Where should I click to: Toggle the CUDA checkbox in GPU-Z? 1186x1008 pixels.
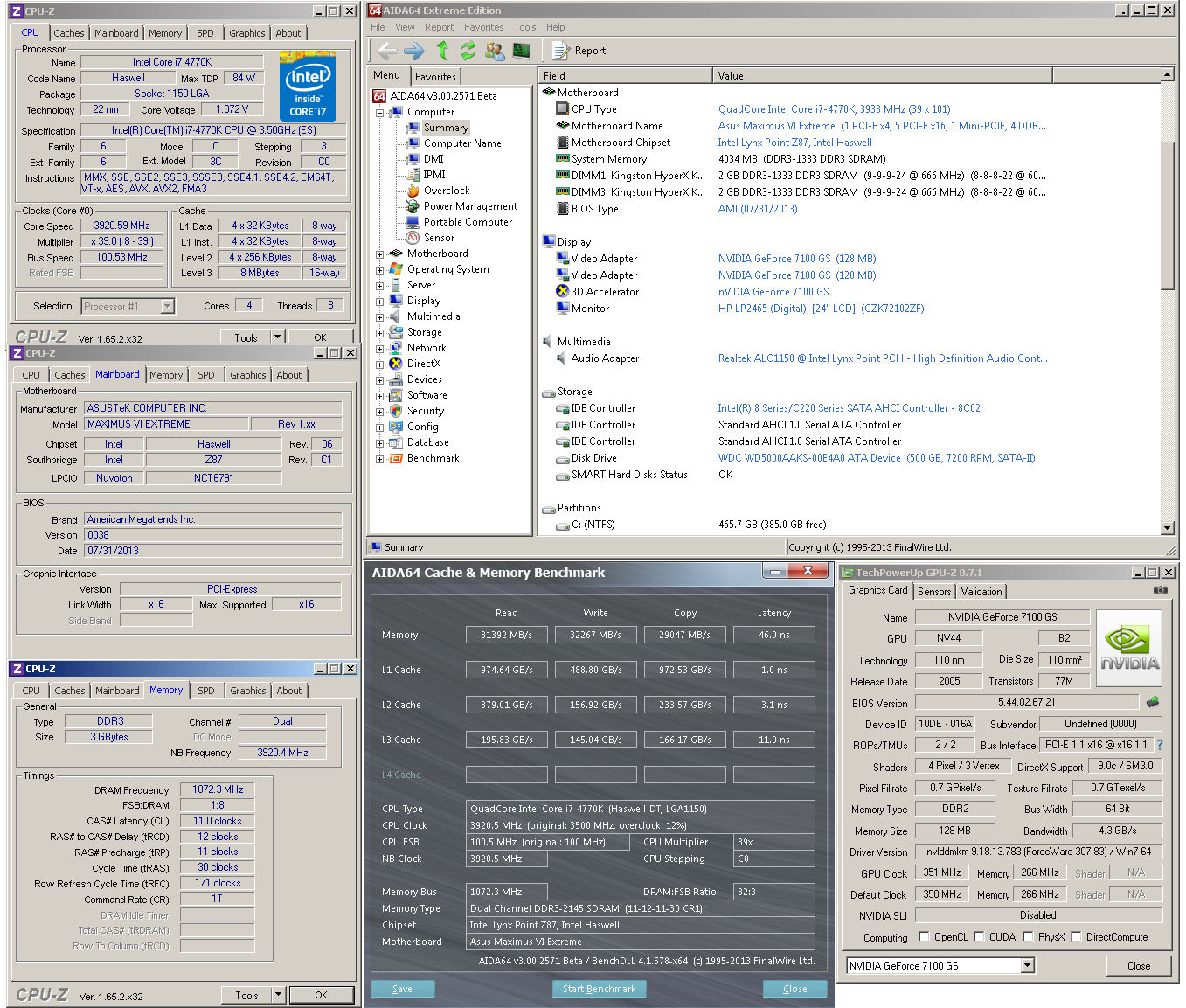(979, 936)
